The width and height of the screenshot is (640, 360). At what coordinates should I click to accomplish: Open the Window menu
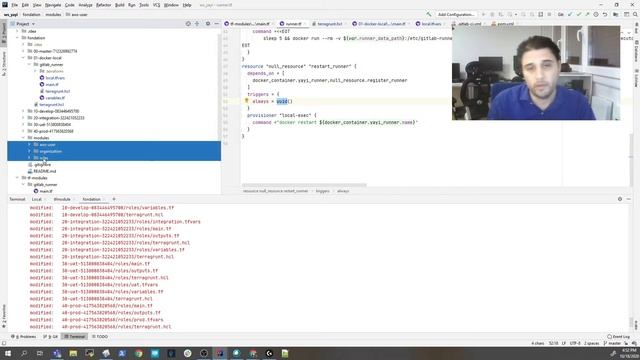click(171, 5)
